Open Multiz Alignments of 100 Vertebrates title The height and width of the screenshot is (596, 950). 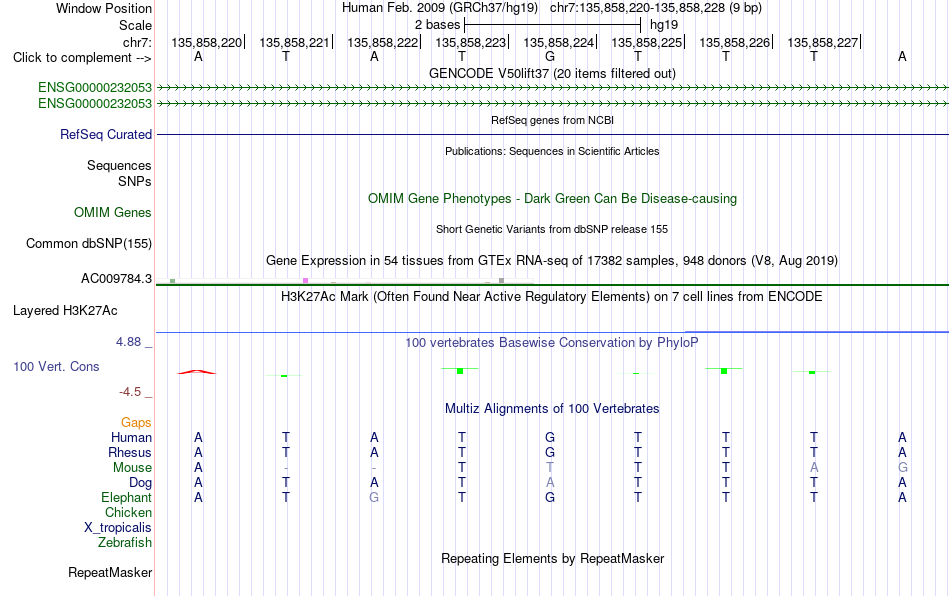coord(552,408)
